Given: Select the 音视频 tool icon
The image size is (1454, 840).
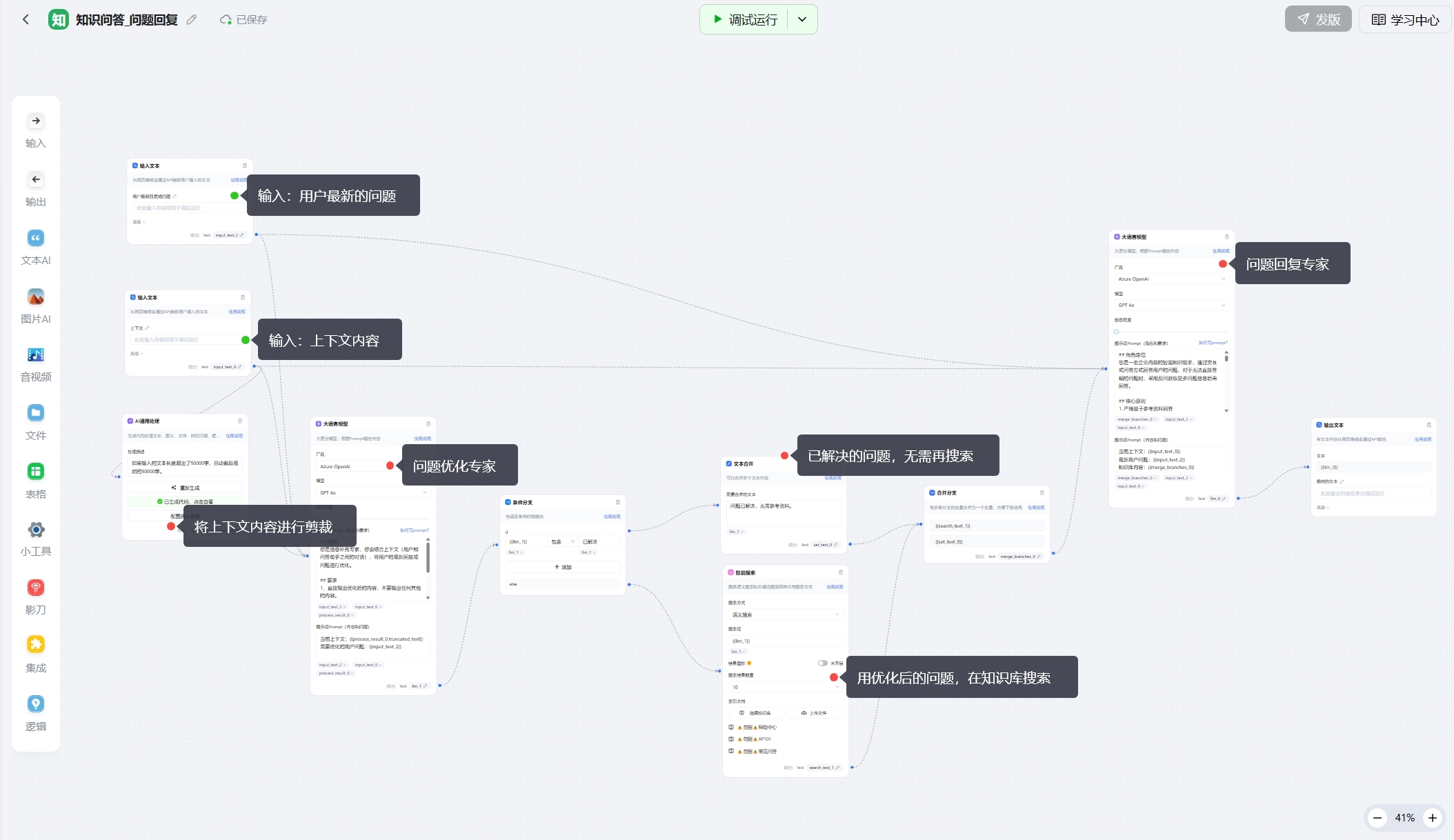Looking at the screenshot, I should coord(36,355).
